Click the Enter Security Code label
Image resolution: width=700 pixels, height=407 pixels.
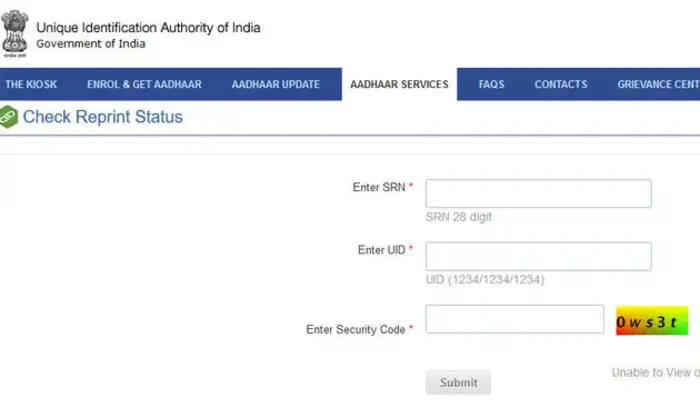click(355, 329)
